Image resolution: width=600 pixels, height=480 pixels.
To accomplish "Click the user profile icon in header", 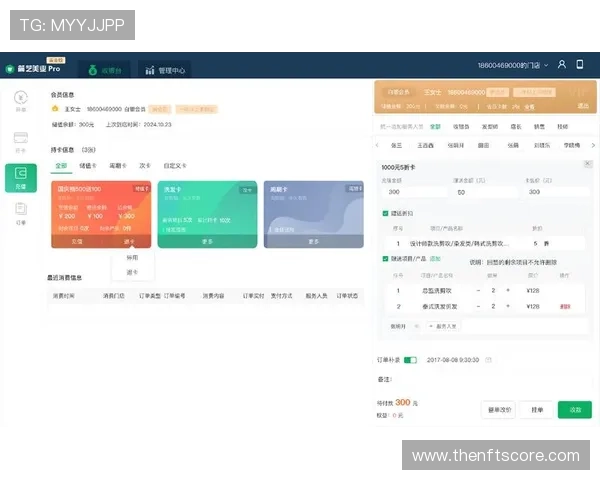I will [x=561, y=64].
